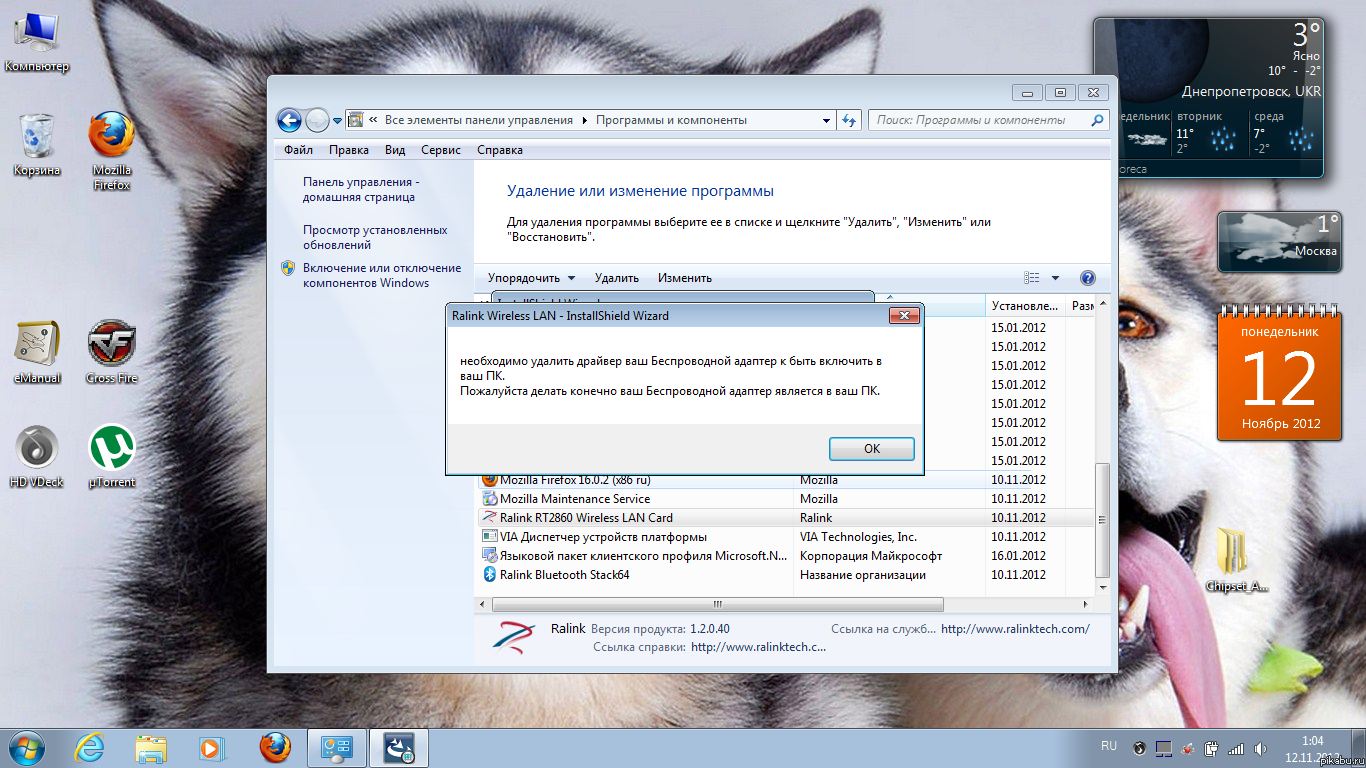Sort by the 'Установле...' column header
The height and width of the screenshot is (768, 1366).
click(1025, 305)
